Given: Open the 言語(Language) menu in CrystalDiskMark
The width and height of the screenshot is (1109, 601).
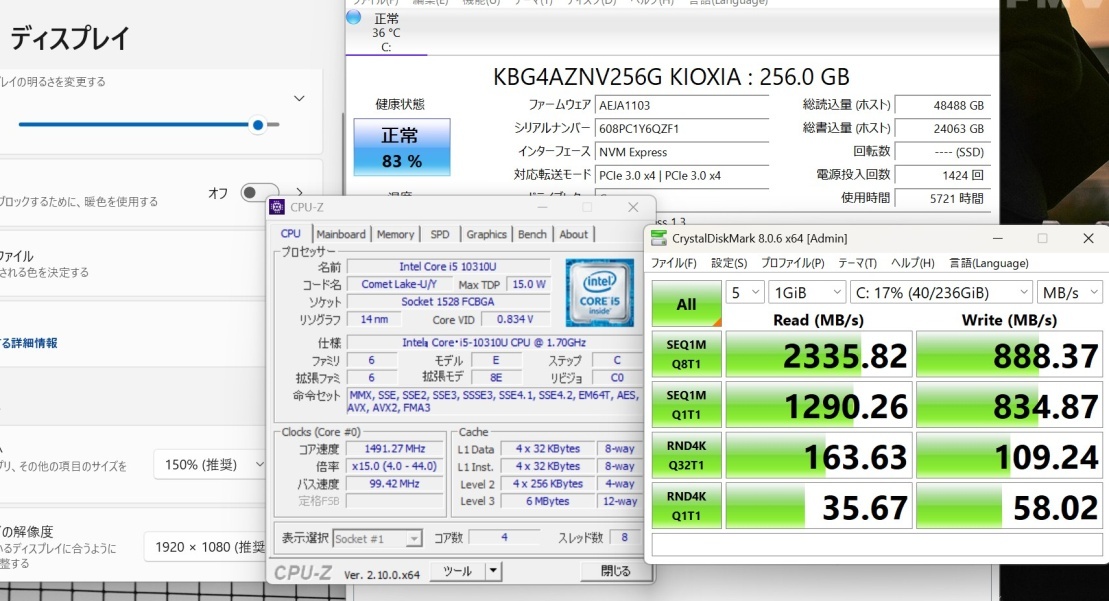Looking at the screenshot, I should pos(989,263).
